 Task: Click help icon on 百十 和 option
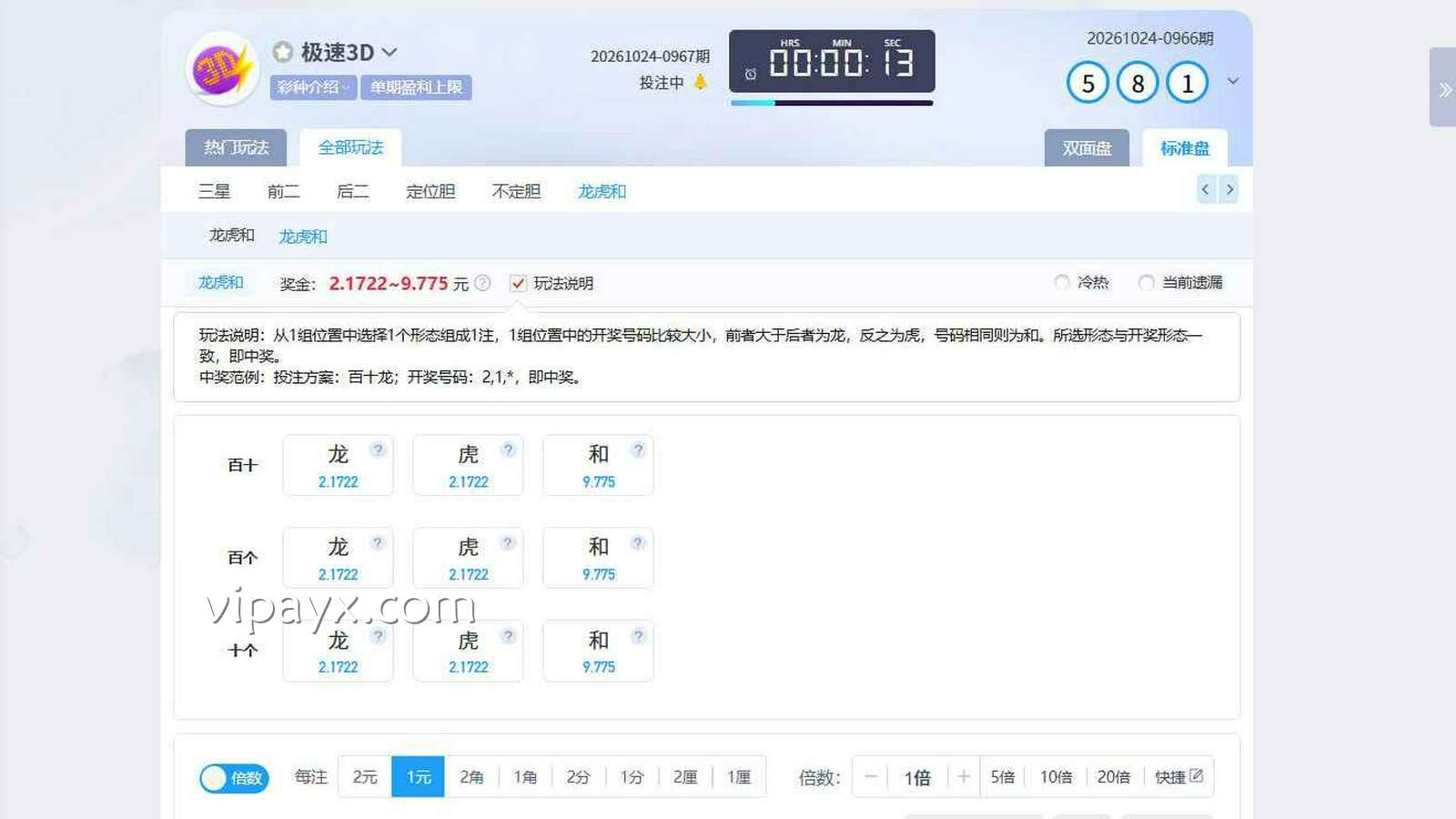pos(638,450)
